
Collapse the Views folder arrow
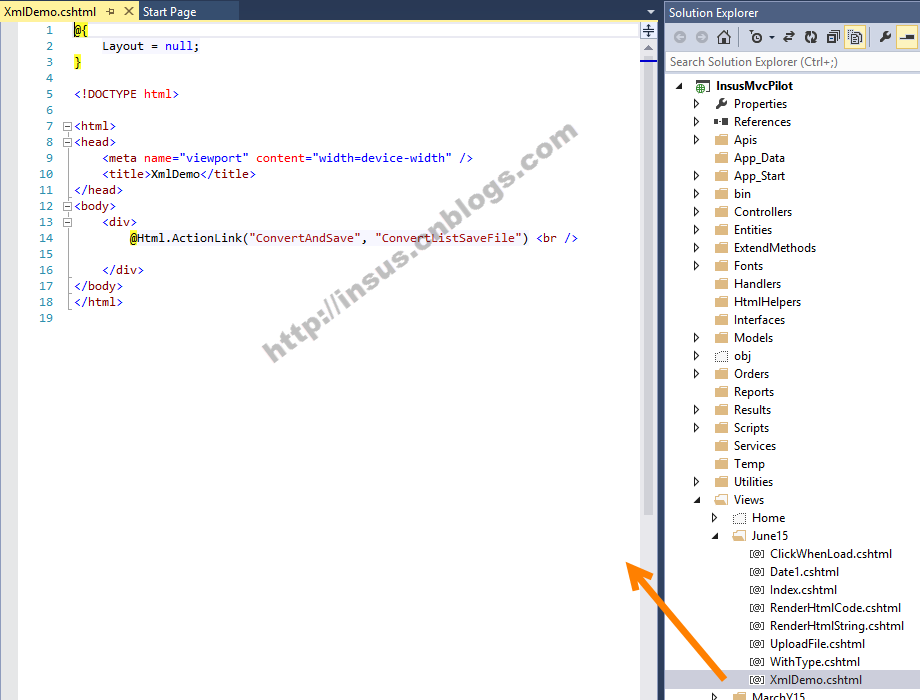tap(697, 500)
